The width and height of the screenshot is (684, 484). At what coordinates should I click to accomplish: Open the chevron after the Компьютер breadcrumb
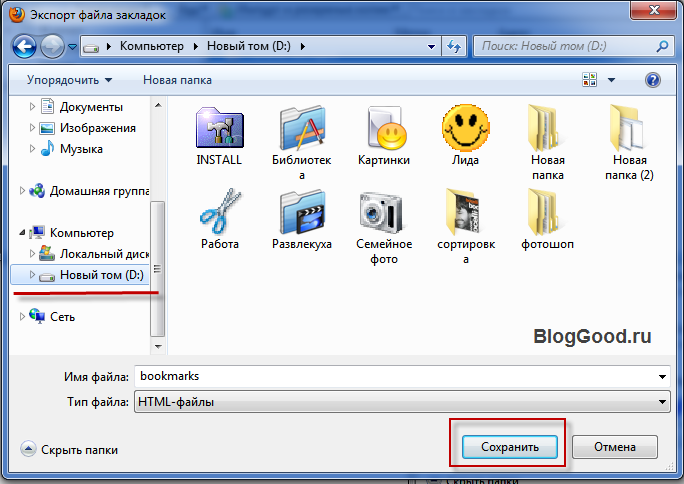click(196, 46)
